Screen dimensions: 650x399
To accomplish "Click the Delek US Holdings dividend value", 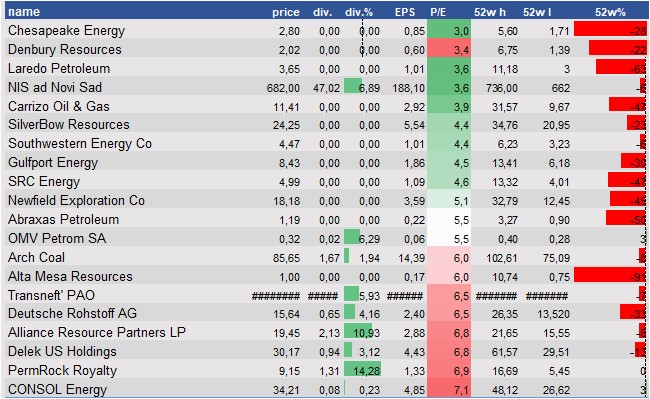I will tap(330, 352).
